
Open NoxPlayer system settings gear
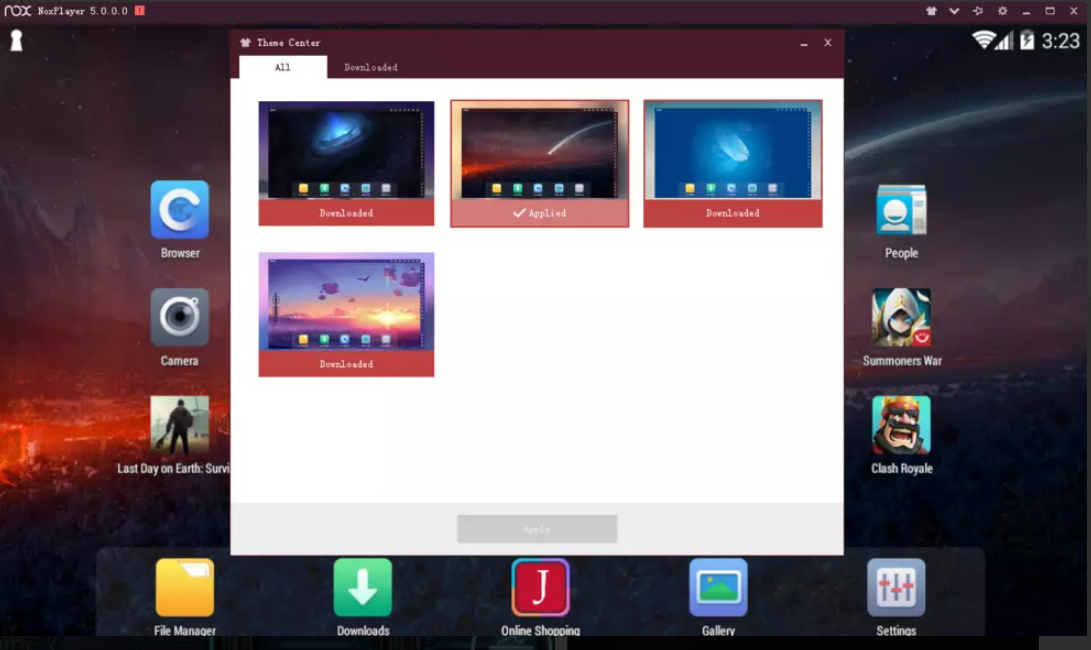click(1002, 11)
